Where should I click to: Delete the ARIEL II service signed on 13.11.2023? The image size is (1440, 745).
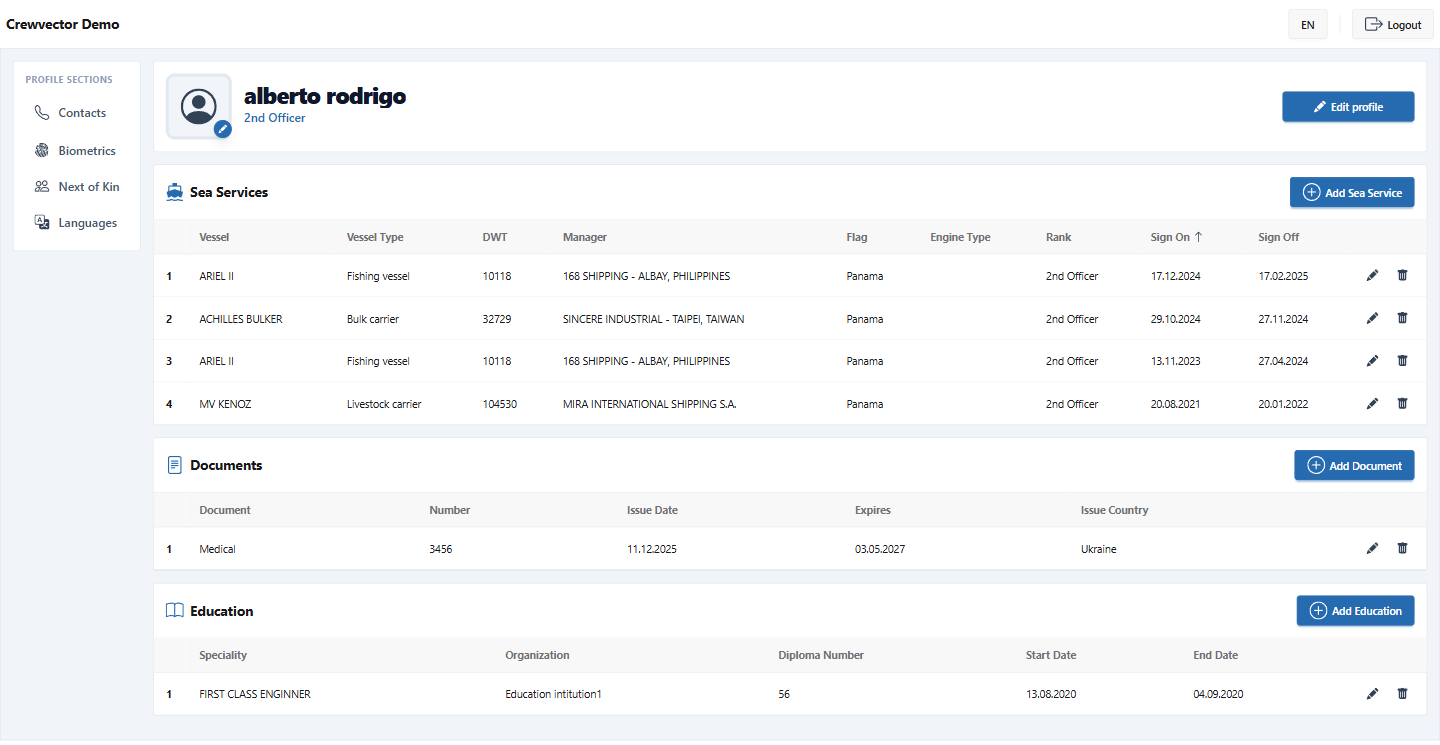point(1402,361)
